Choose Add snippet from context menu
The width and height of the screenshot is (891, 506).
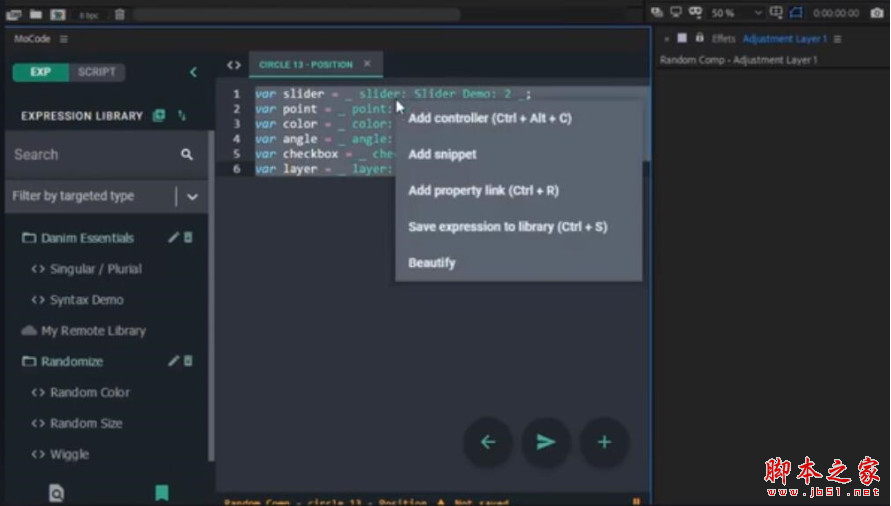coord(442,154)
